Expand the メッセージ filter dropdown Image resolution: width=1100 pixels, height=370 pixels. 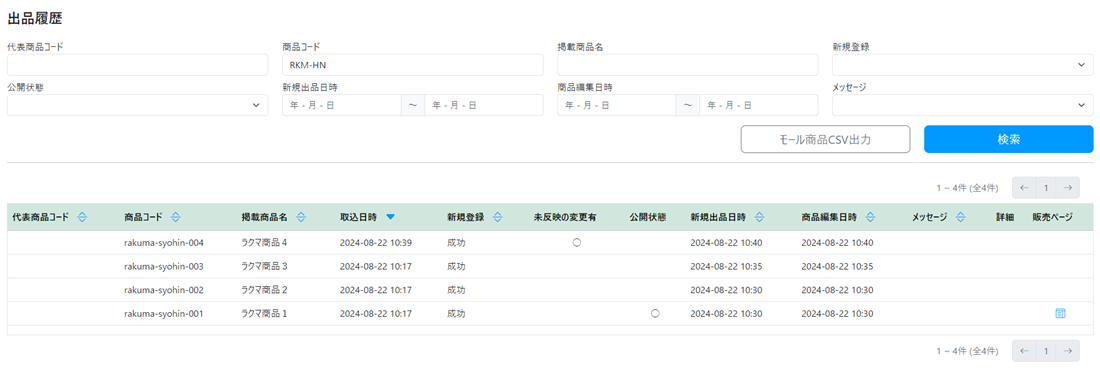click(x=962, y=105)
